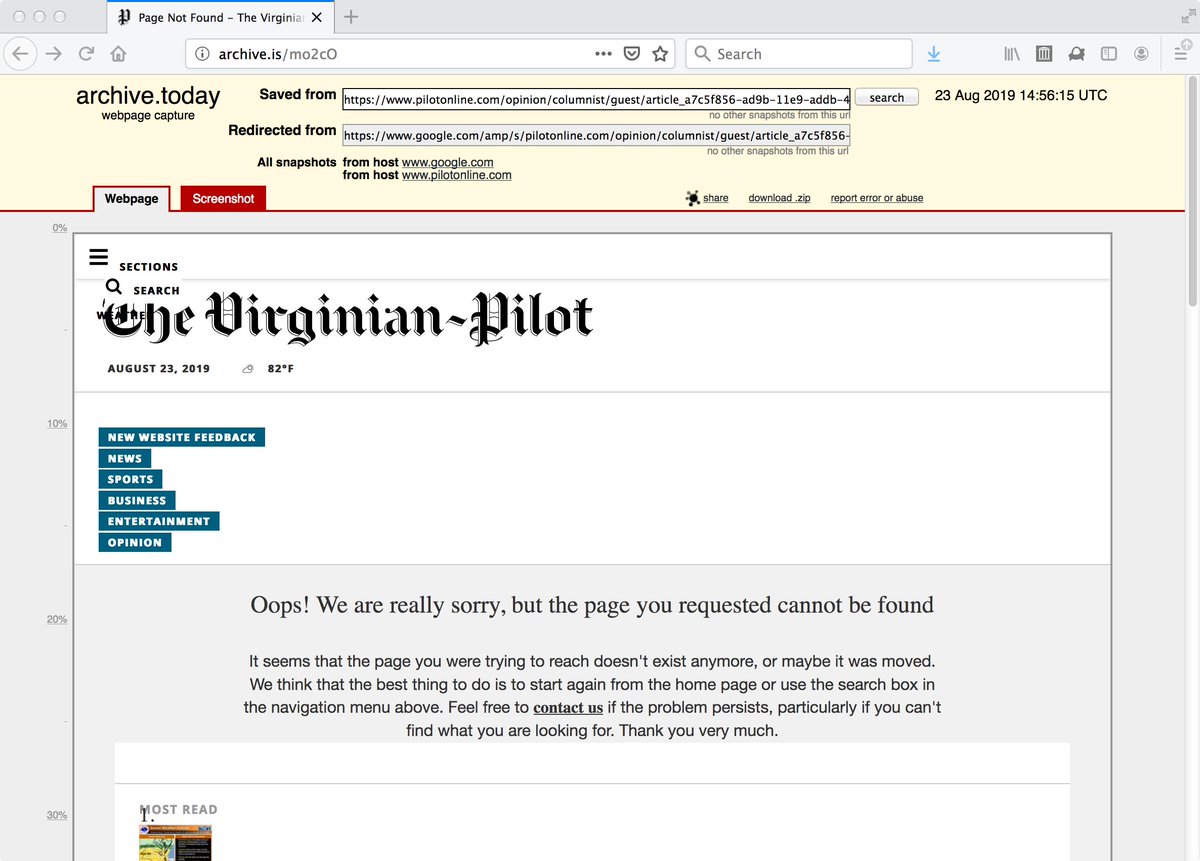Viewport: 1200px width, 861px height.
Task: Open the Firefox account avatar icon
Action: pos(1141,54)
